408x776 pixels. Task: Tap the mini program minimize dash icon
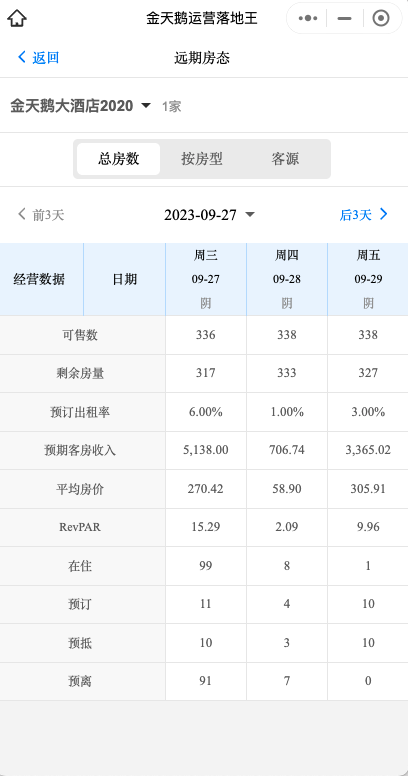[344, 18]
